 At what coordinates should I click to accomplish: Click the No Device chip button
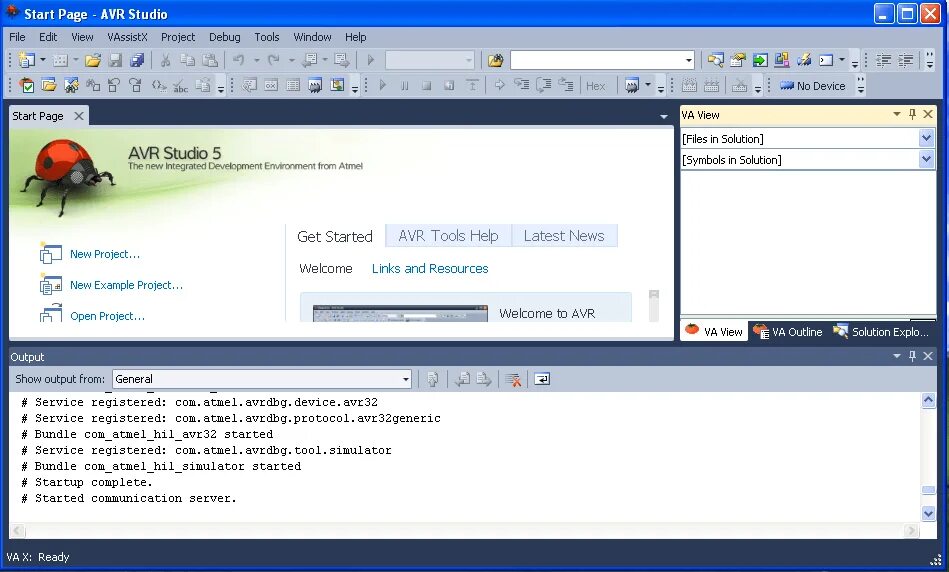click(x=812, y=86)
